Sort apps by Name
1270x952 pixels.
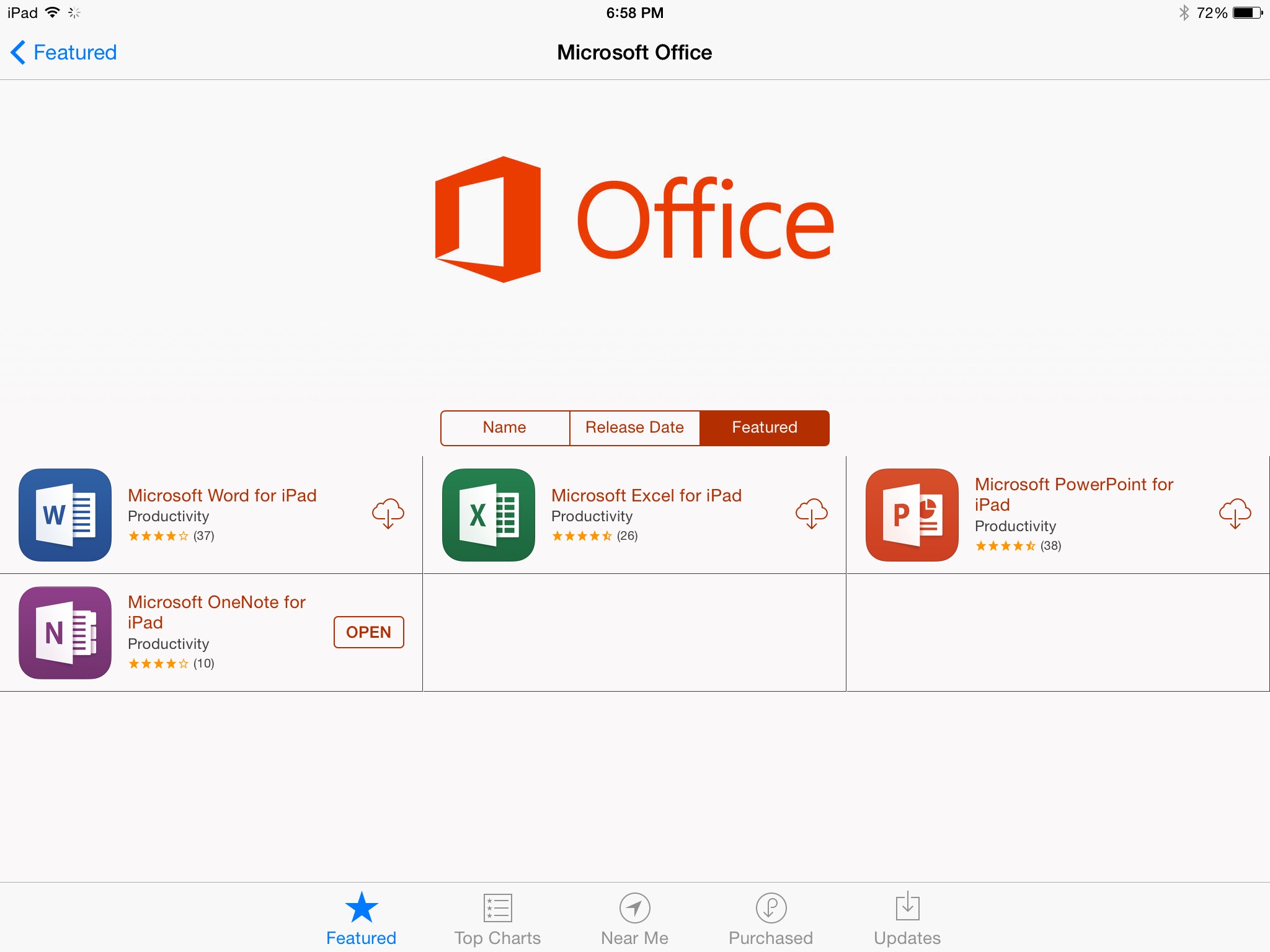(x=505, y=428)
